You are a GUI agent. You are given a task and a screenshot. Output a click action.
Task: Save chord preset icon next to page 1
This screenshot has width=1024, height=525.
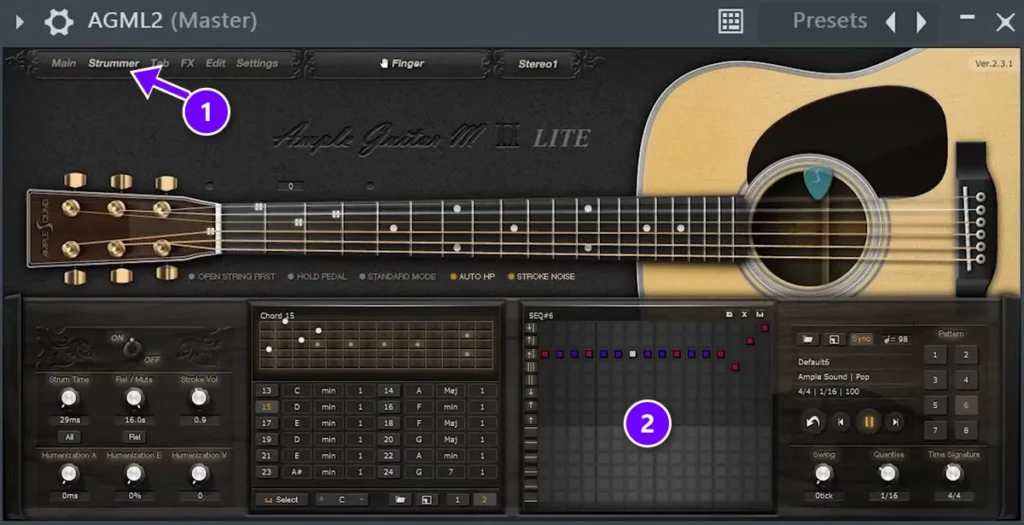tap(426, 500)
